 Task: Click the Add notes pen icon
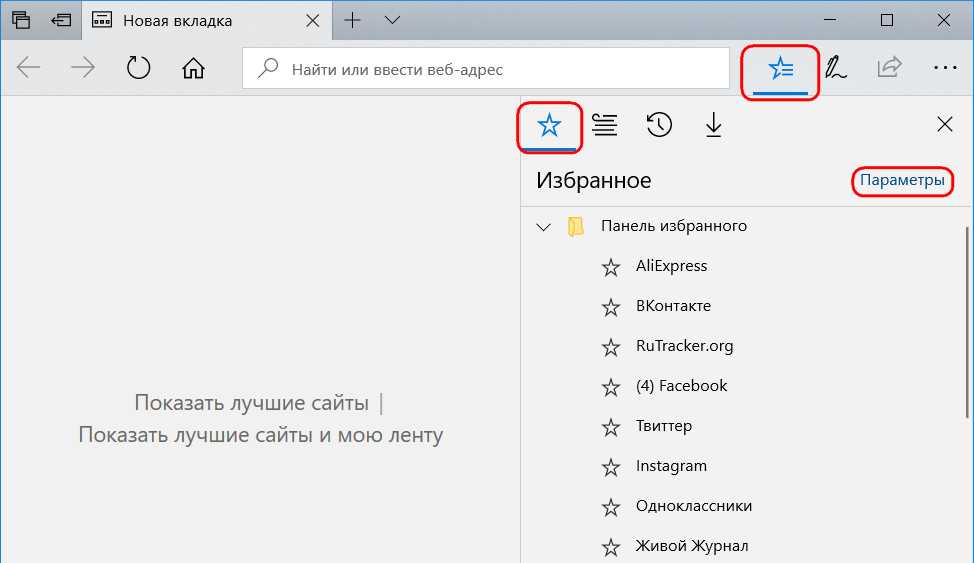(835, 69)
